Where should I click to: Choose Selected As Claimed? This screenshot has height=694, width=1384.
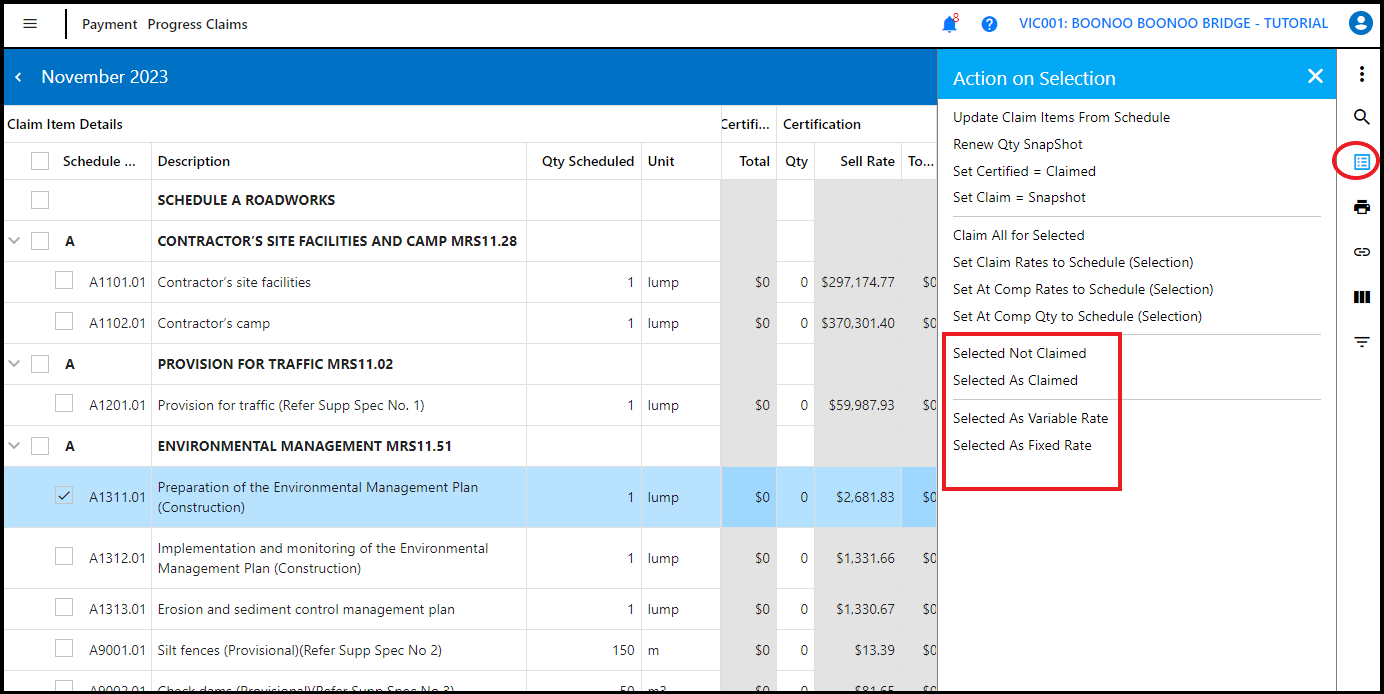(x=1015, y=380)
